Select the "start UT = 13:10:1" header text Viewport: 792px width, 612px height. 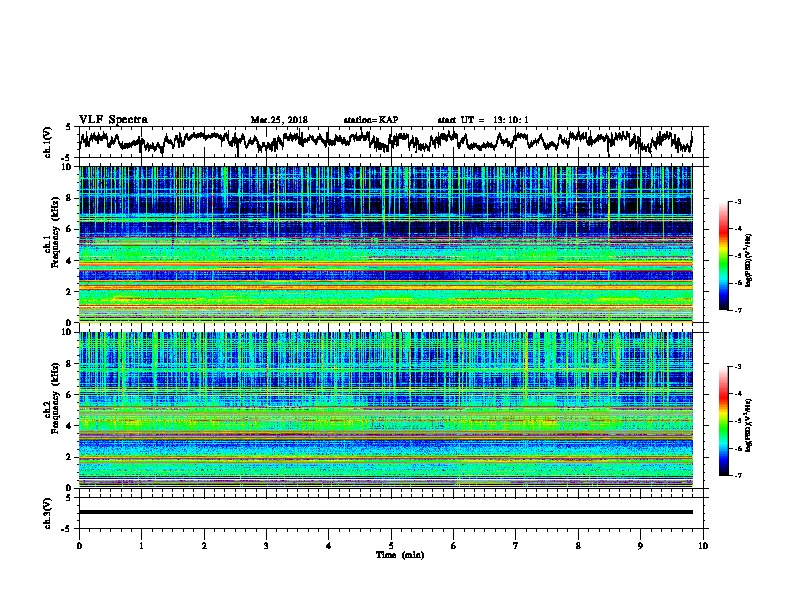[483, 120]
